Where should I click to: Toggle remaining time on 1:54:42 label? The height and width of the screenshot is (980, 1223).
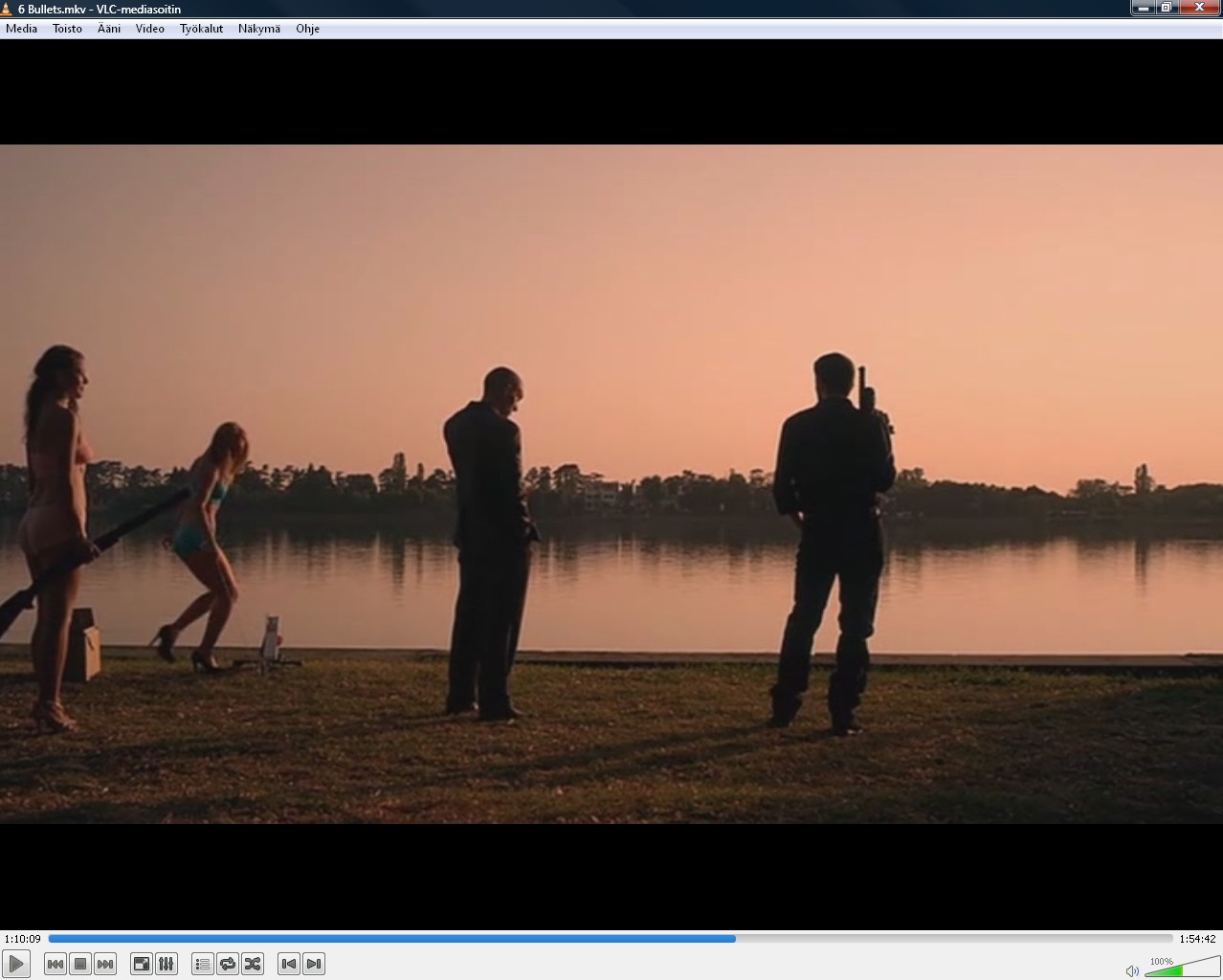1197,939
